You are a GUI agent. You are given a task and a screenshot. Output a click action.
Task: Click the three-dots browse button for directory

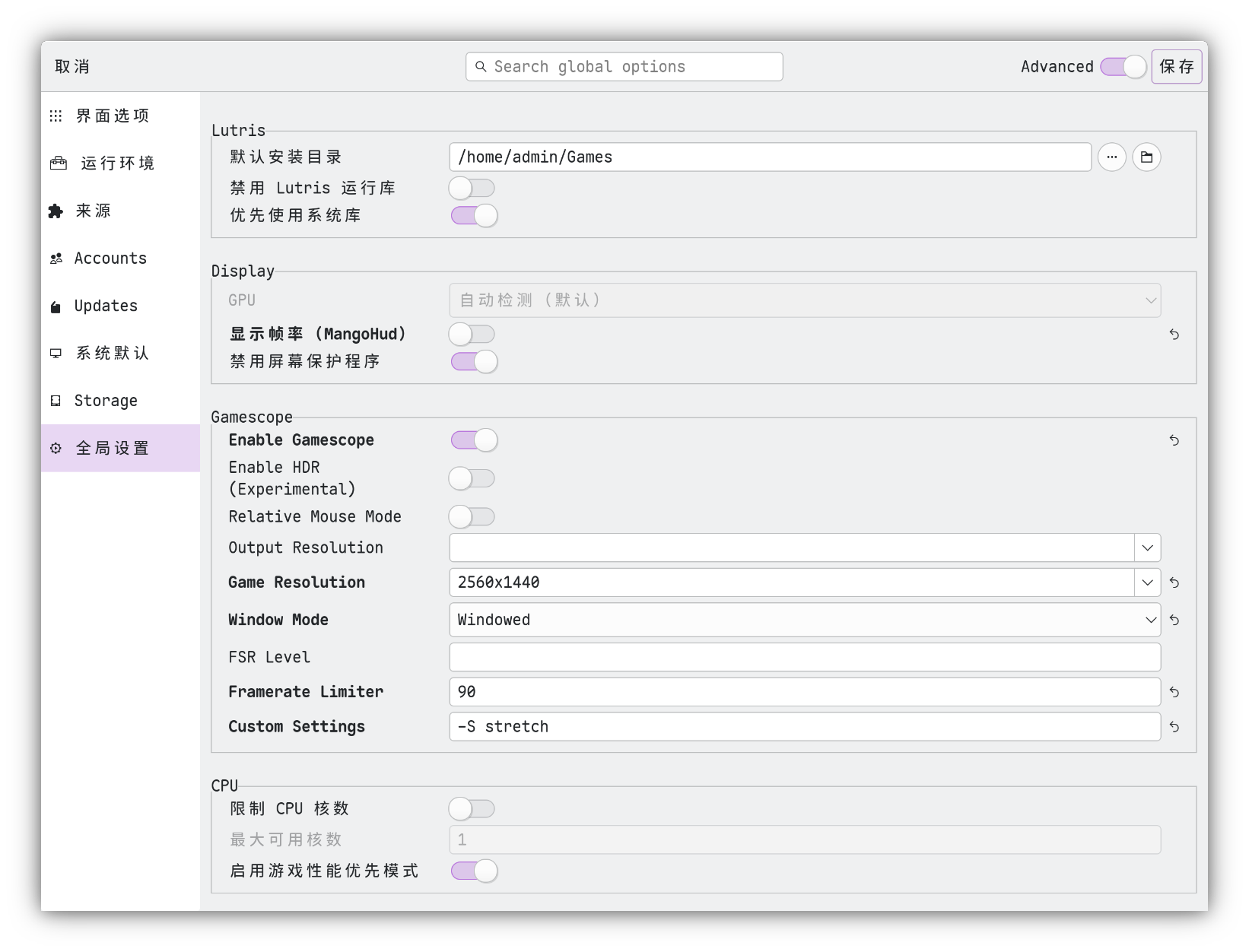pos(1111,157)
